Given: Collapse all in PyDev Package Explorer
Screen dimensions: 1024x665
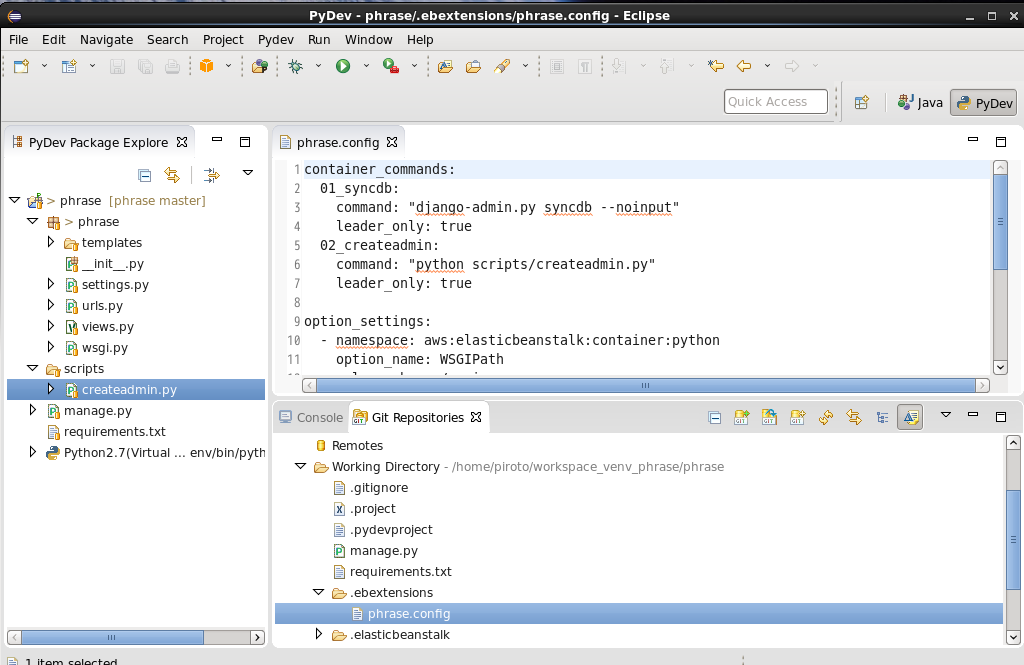Looking at the screenshot, I should [144, 175].
